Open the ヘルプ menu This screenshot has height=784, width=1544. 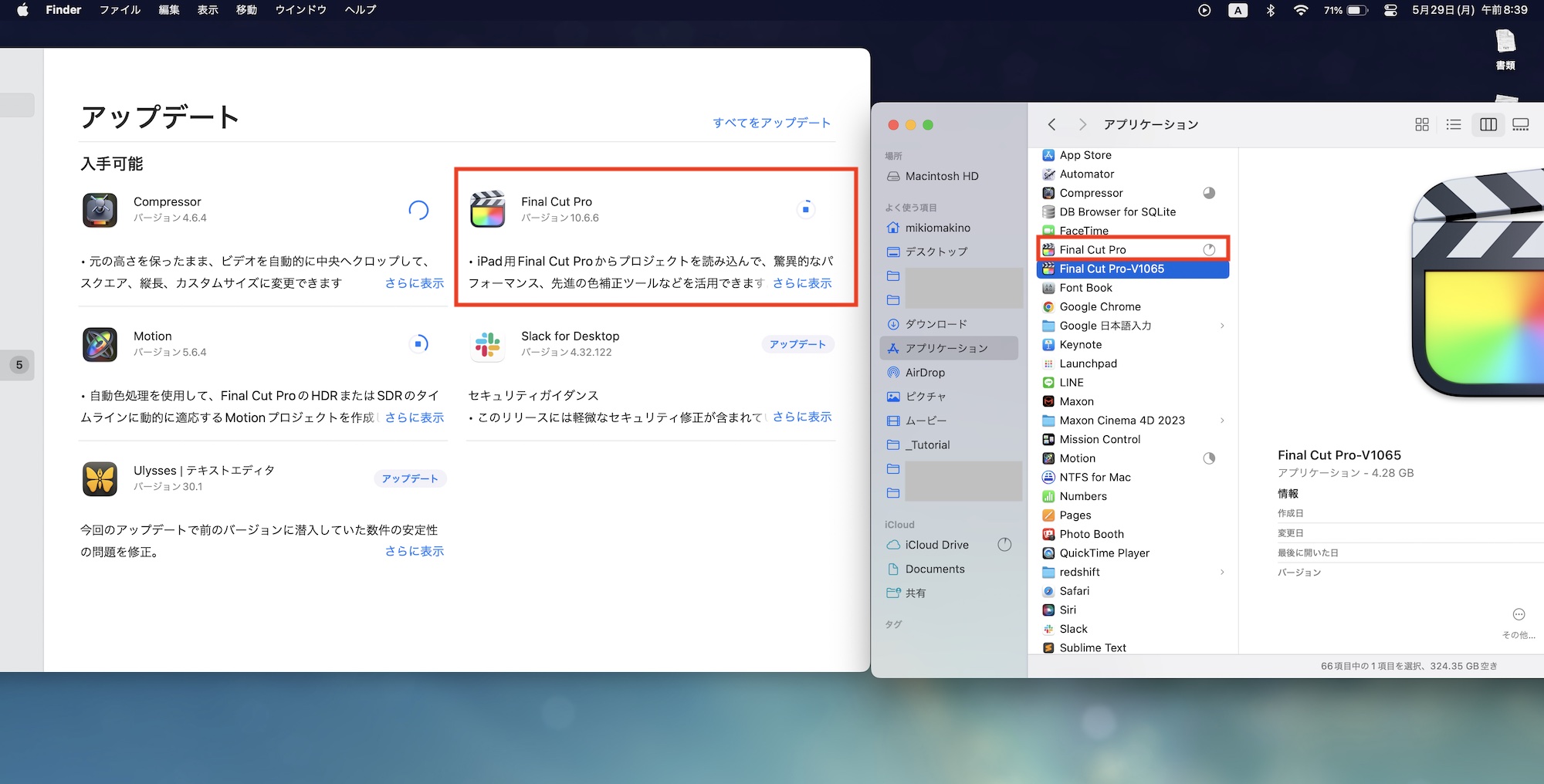[361, 10]
